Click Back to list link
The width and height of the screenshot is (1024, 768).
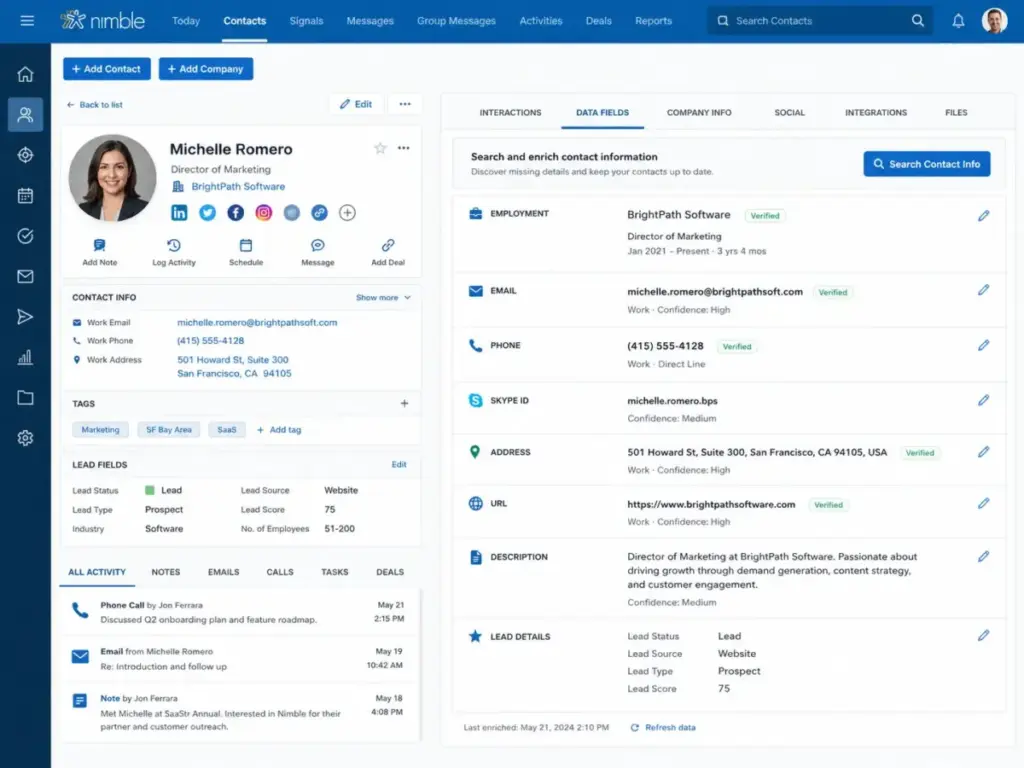(x=95, y=104)
